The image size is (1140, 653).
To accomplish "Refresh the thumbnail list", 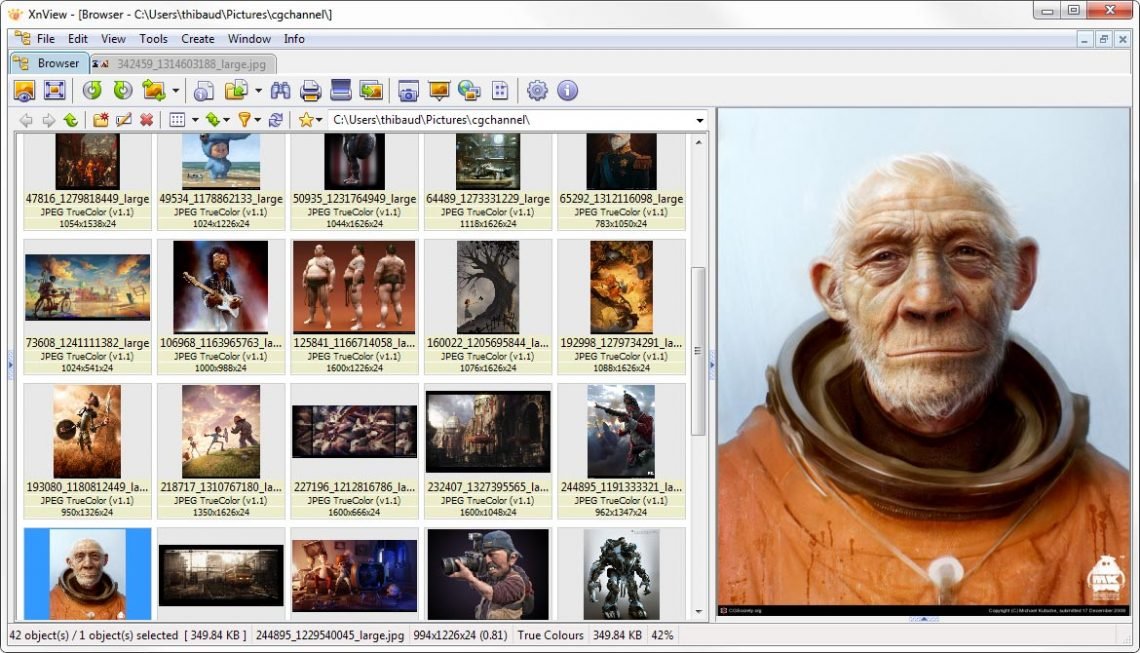I will point(277,119).
